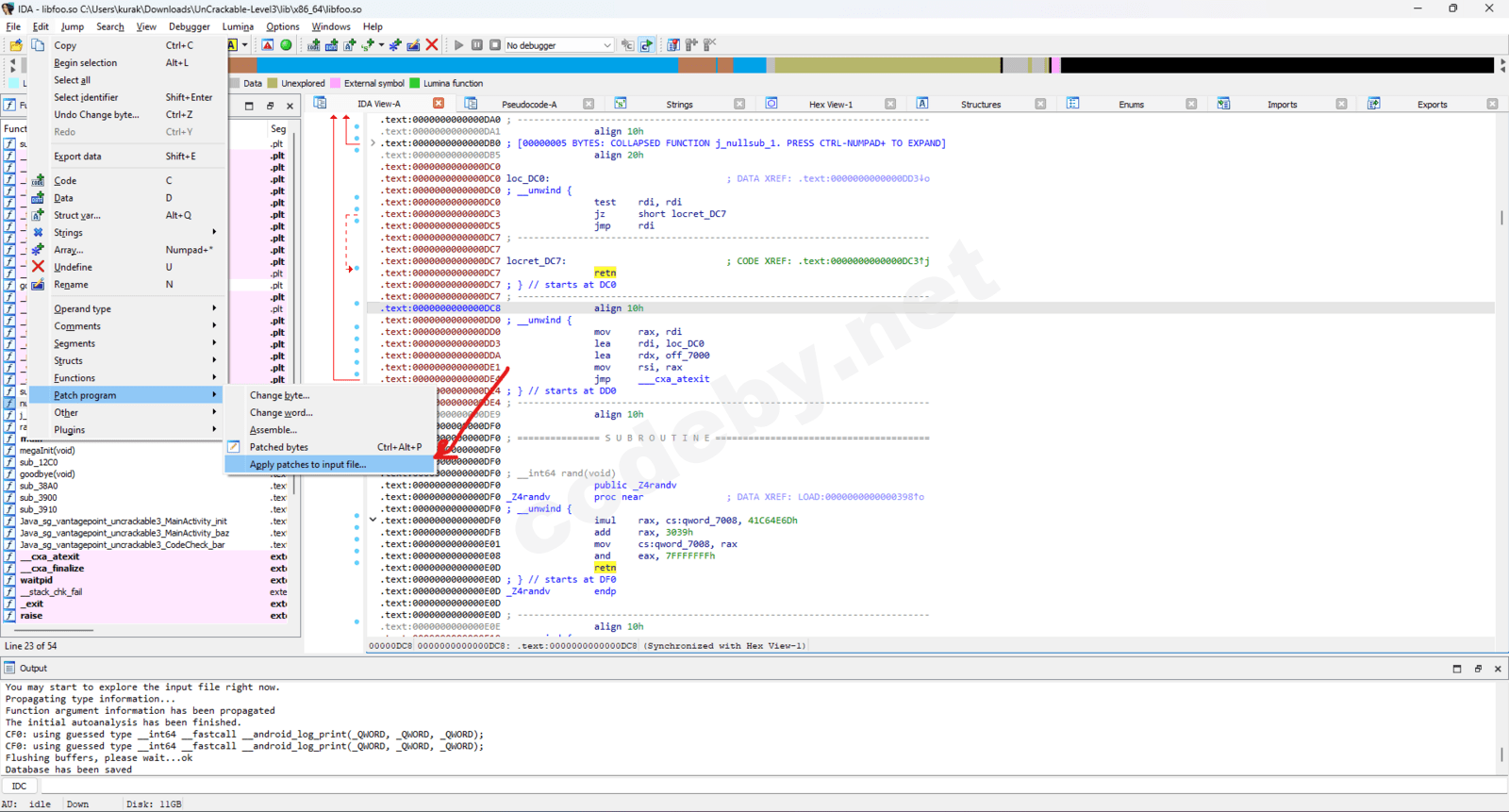This screenshot has height=812, width=1509.
Task: Expand the Other submenu
Action: (x=127, y=412)
